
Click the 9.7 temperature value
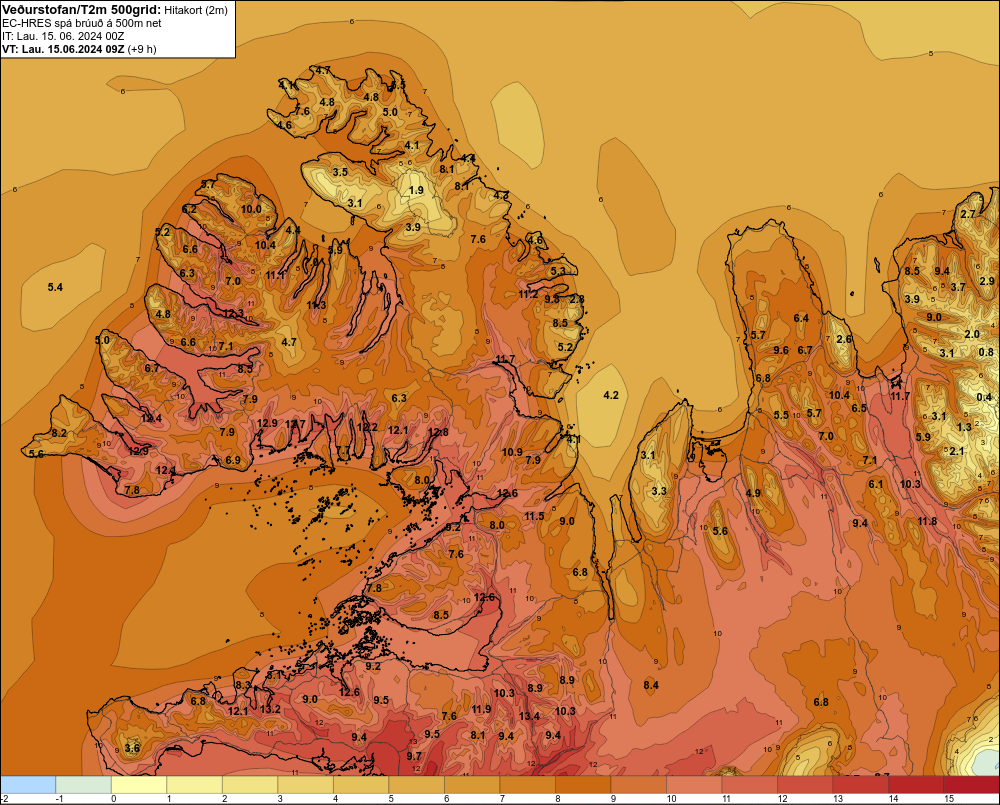[414, 757]
